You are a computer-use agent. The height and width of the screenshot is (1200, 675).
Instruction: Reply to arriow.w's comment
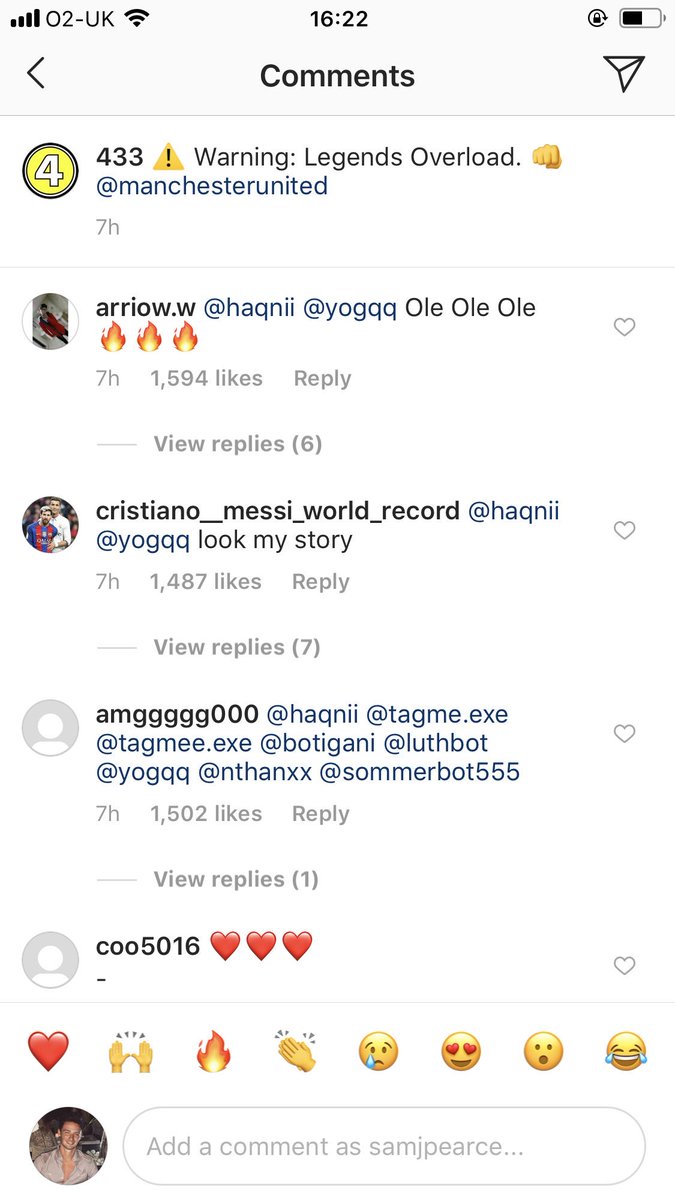322,378
